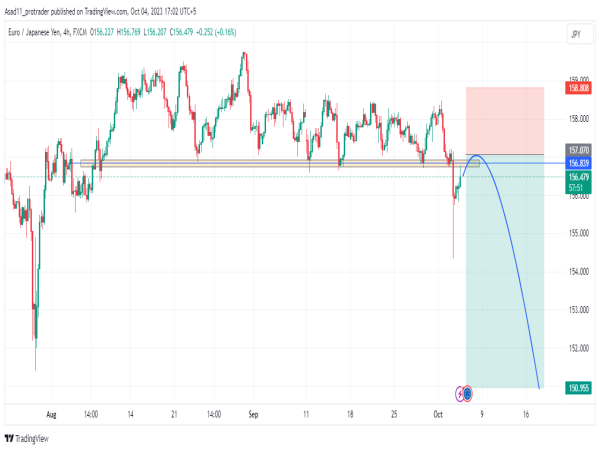Click the Aug label on time axis

51,414
